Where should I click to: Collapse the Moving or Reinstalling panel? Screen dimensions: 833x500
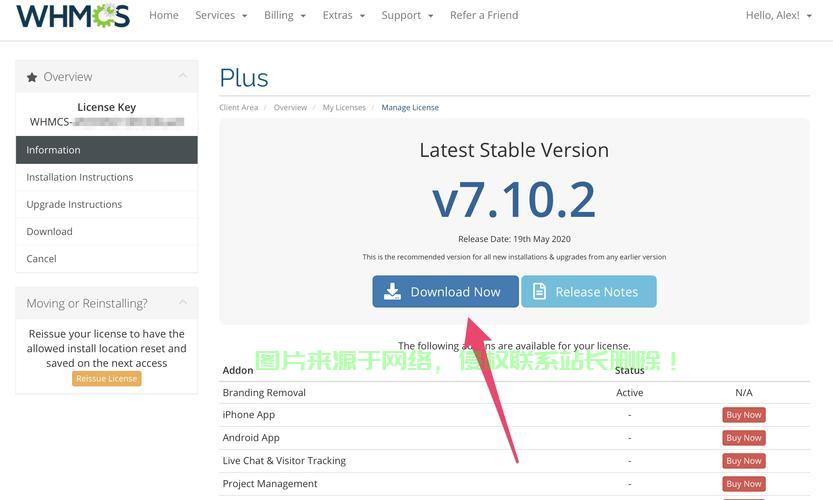[182, 303]
